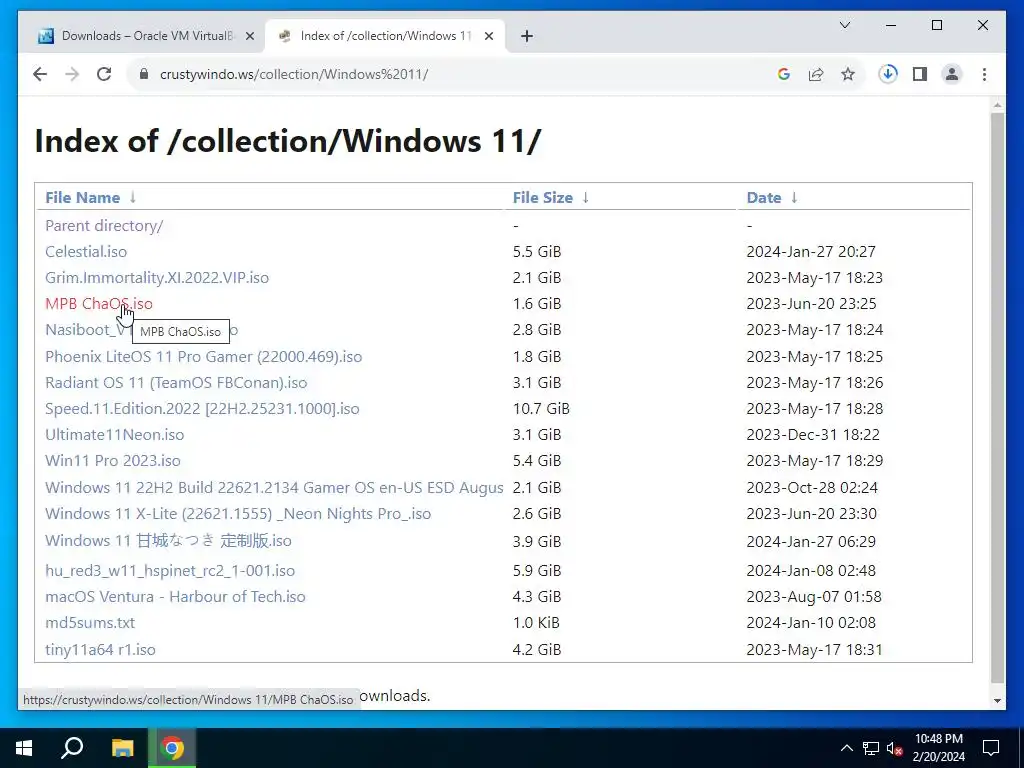This screenshot has height=768, width=1024.
Task: Open File Explorer from the taskbar
Action: [x=122, y=748]
